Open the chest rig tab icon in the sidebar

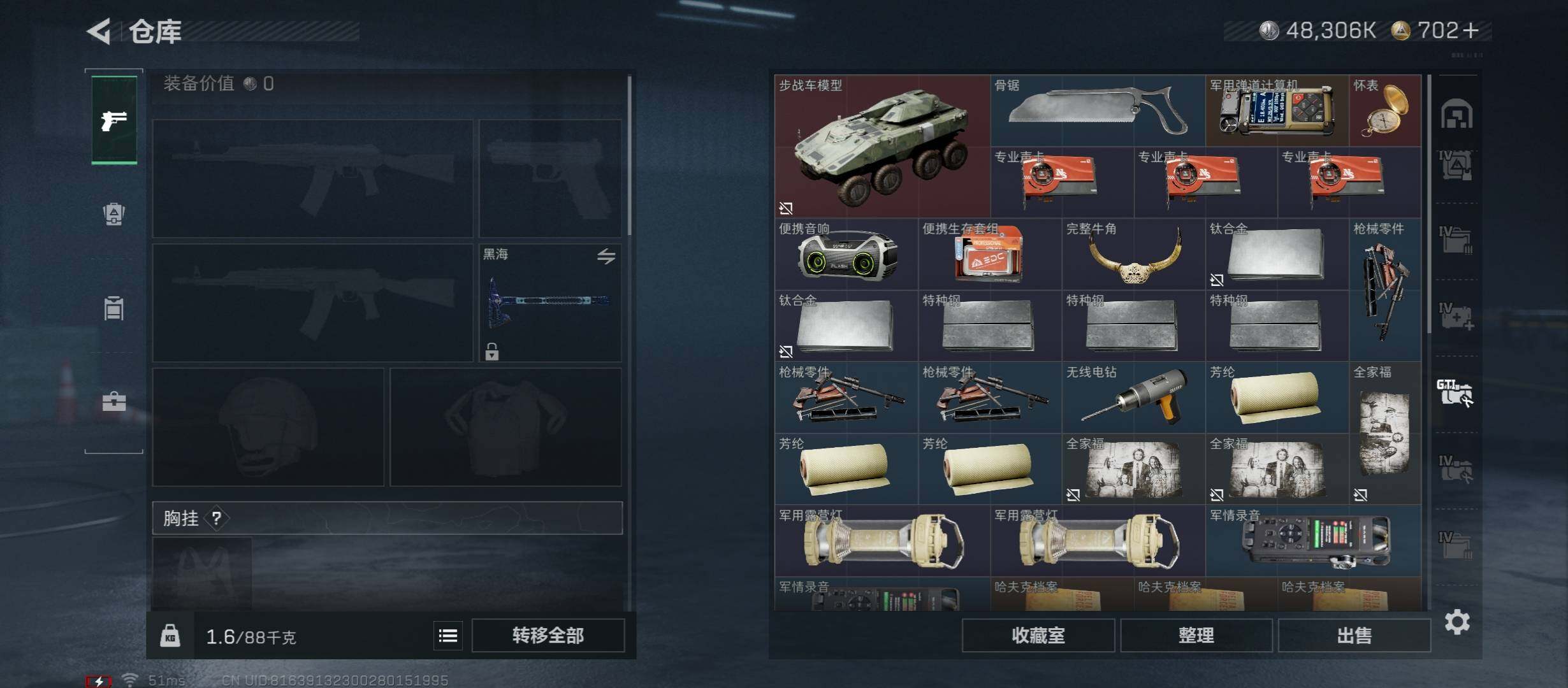pos(114,308)
